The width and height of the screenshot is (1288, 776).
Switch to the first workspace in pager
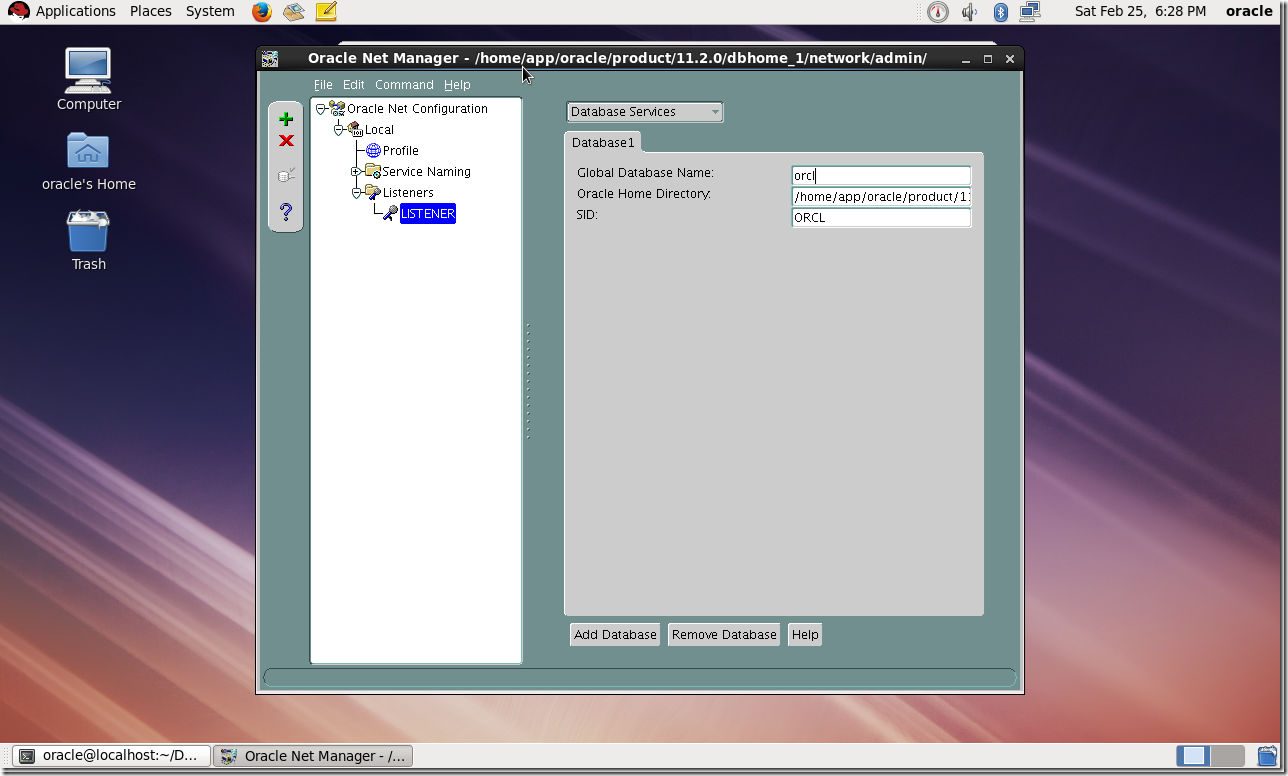click(1193, 756)
